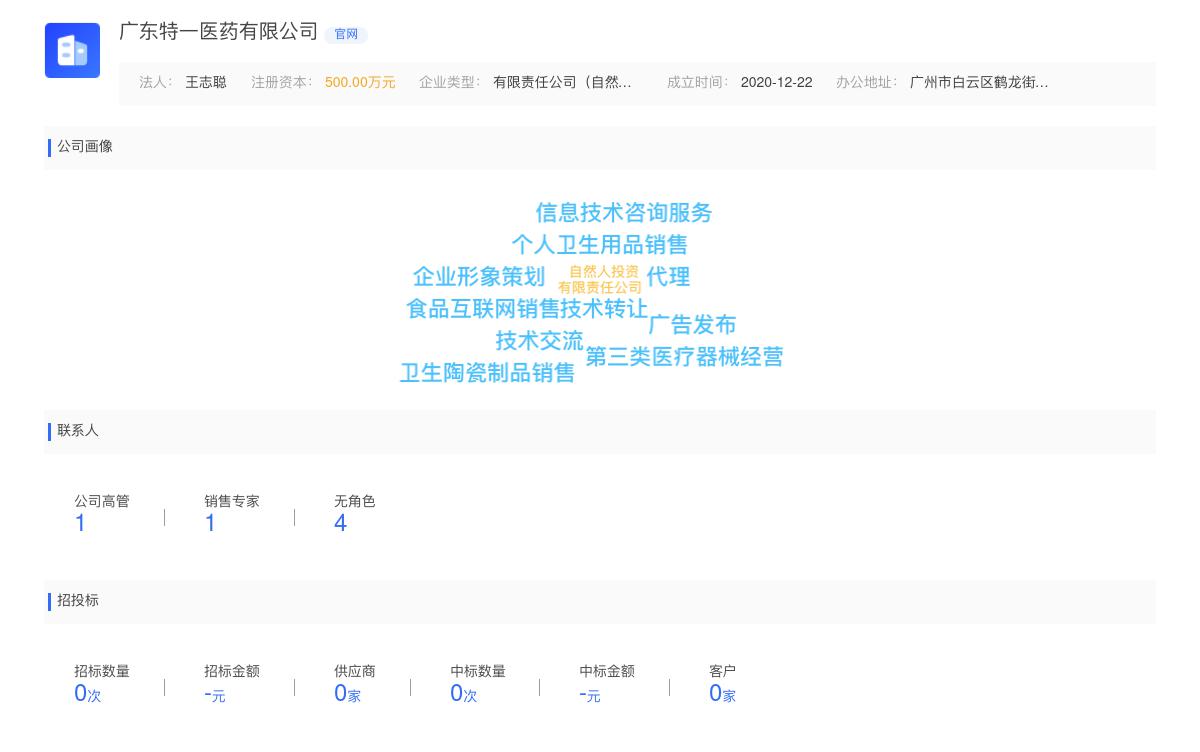Screen dimensions: 1200x752
Task: Click word cloud tag 技术交流
Action: point(539,341)
